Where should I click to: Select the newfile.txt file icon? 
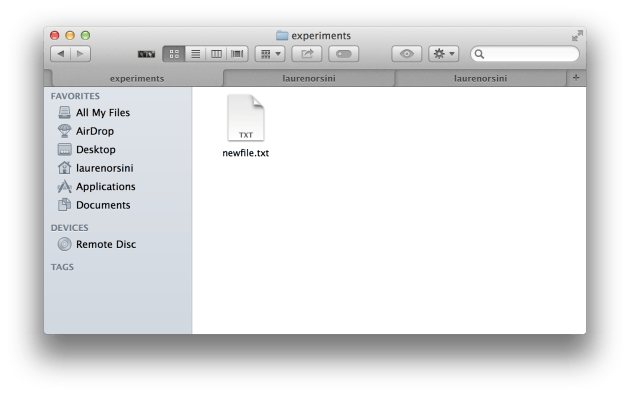pos(245,118)
